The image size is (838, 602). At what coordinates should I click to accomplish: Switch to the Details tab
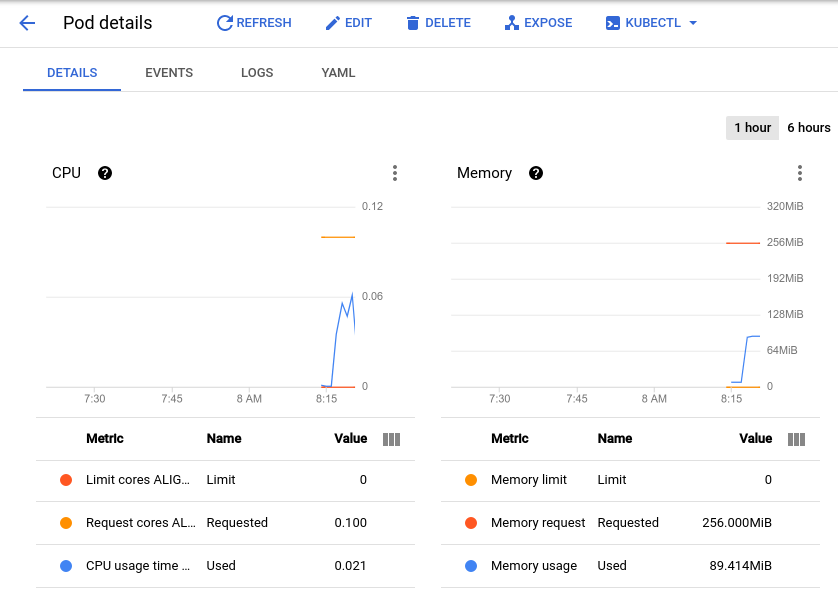[72, 73]
